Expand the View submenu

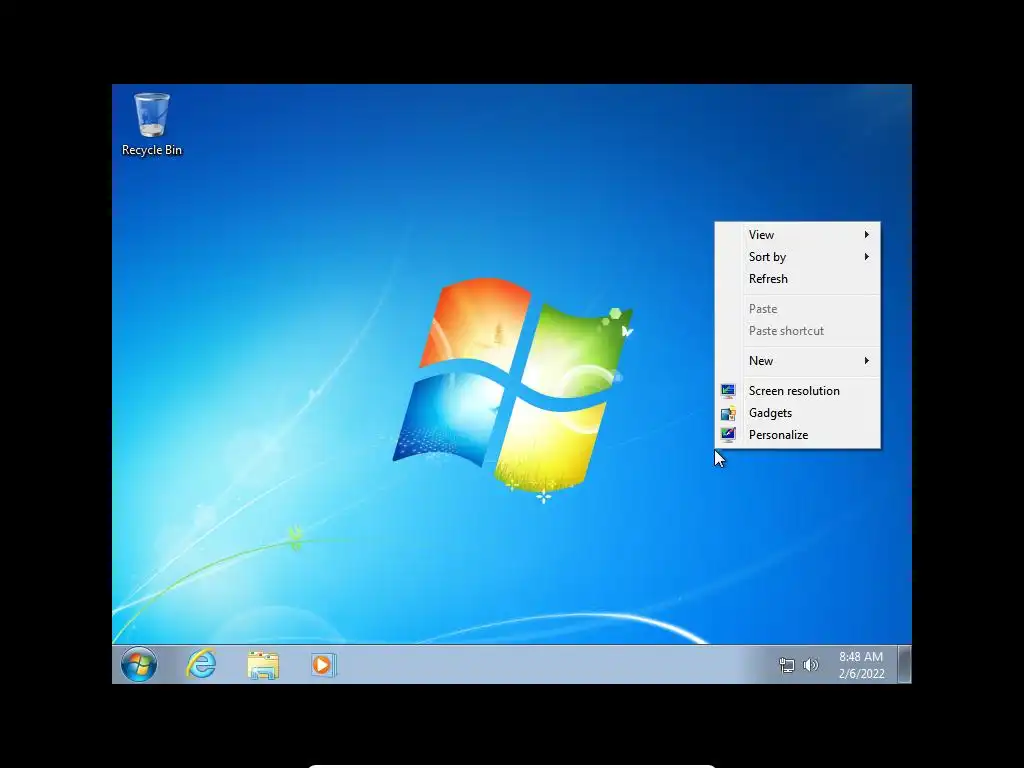coord(797,234)
